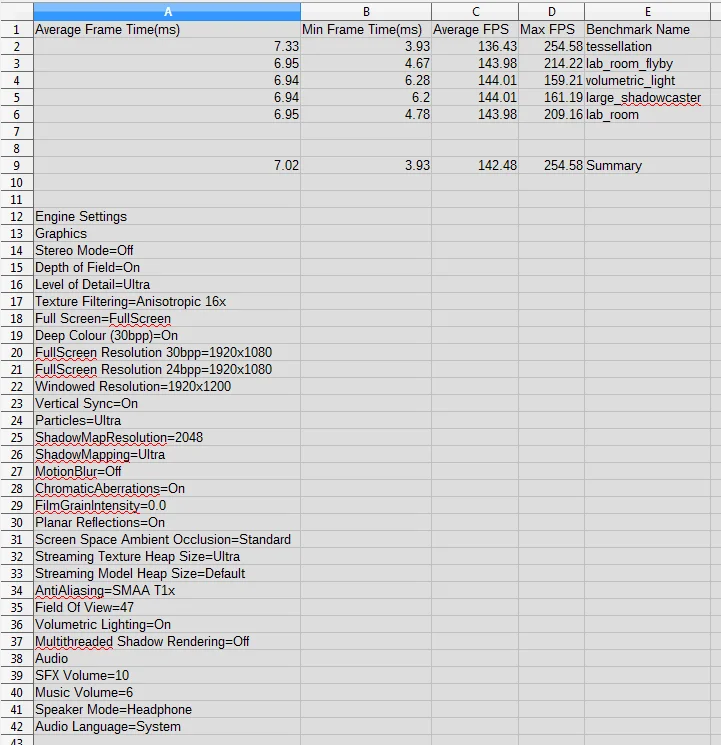Select the cell with value 6.2
721x745 pixels.
click(366, 97)
